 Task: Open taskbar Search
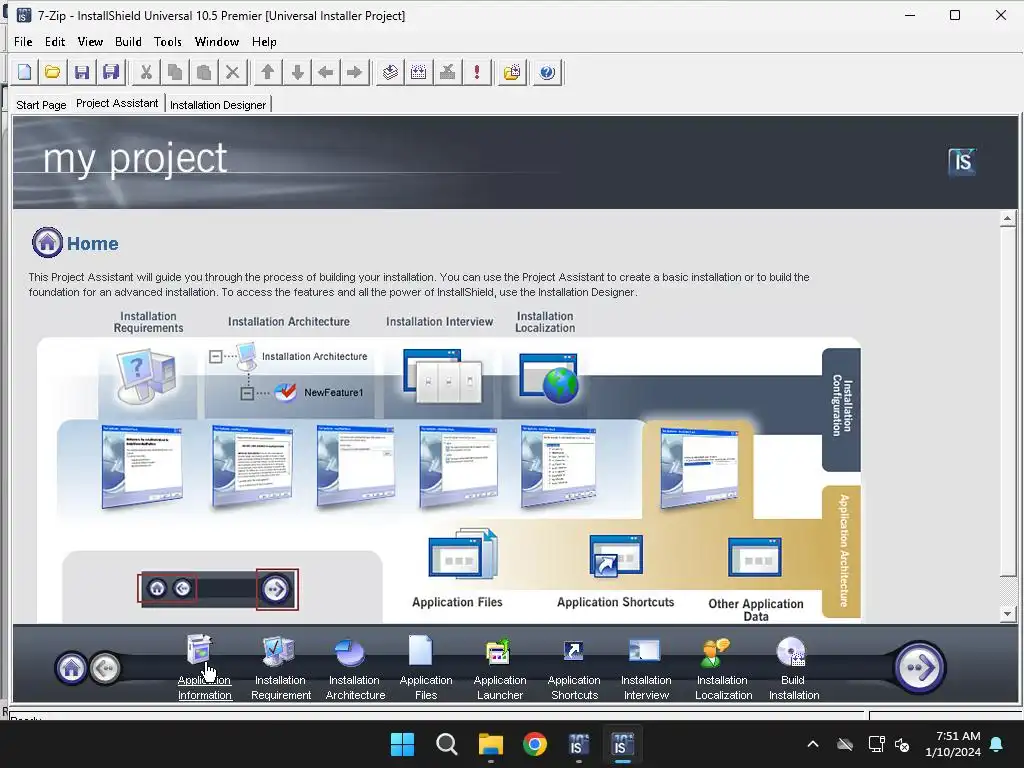[447, 744]
